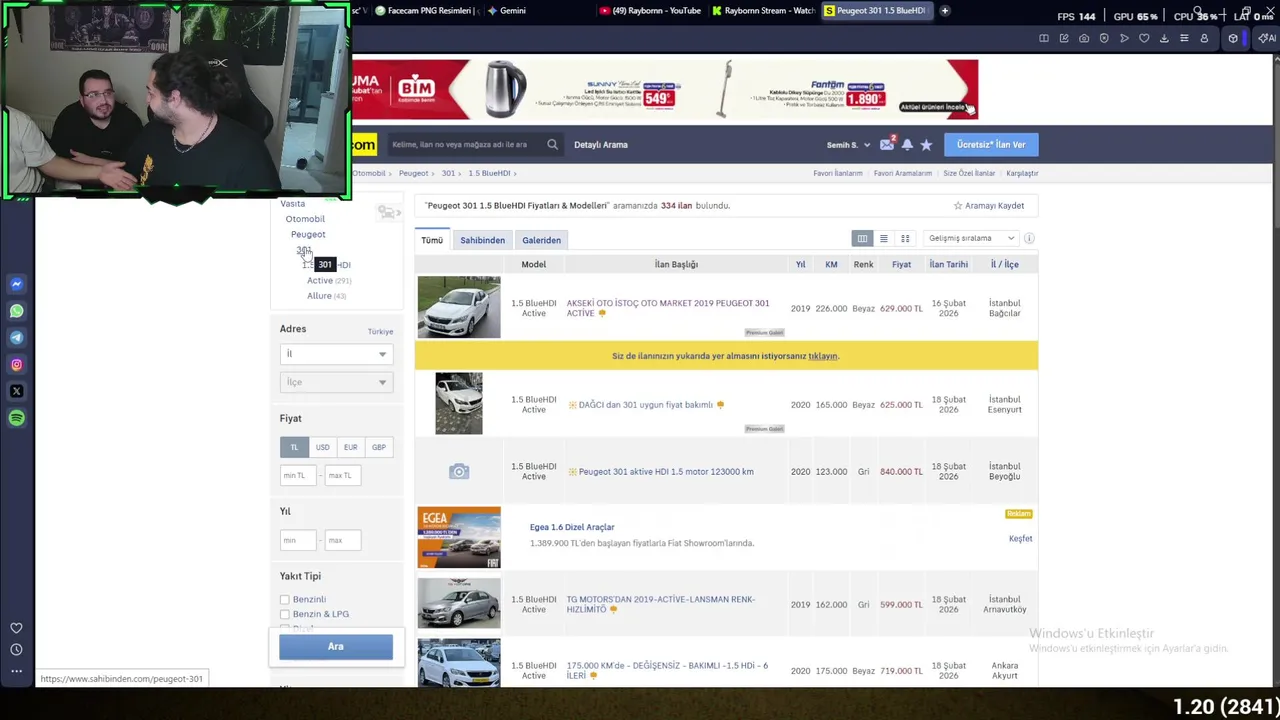
Task: Open Messenger in browser sidebar
Action: [16, 284]
